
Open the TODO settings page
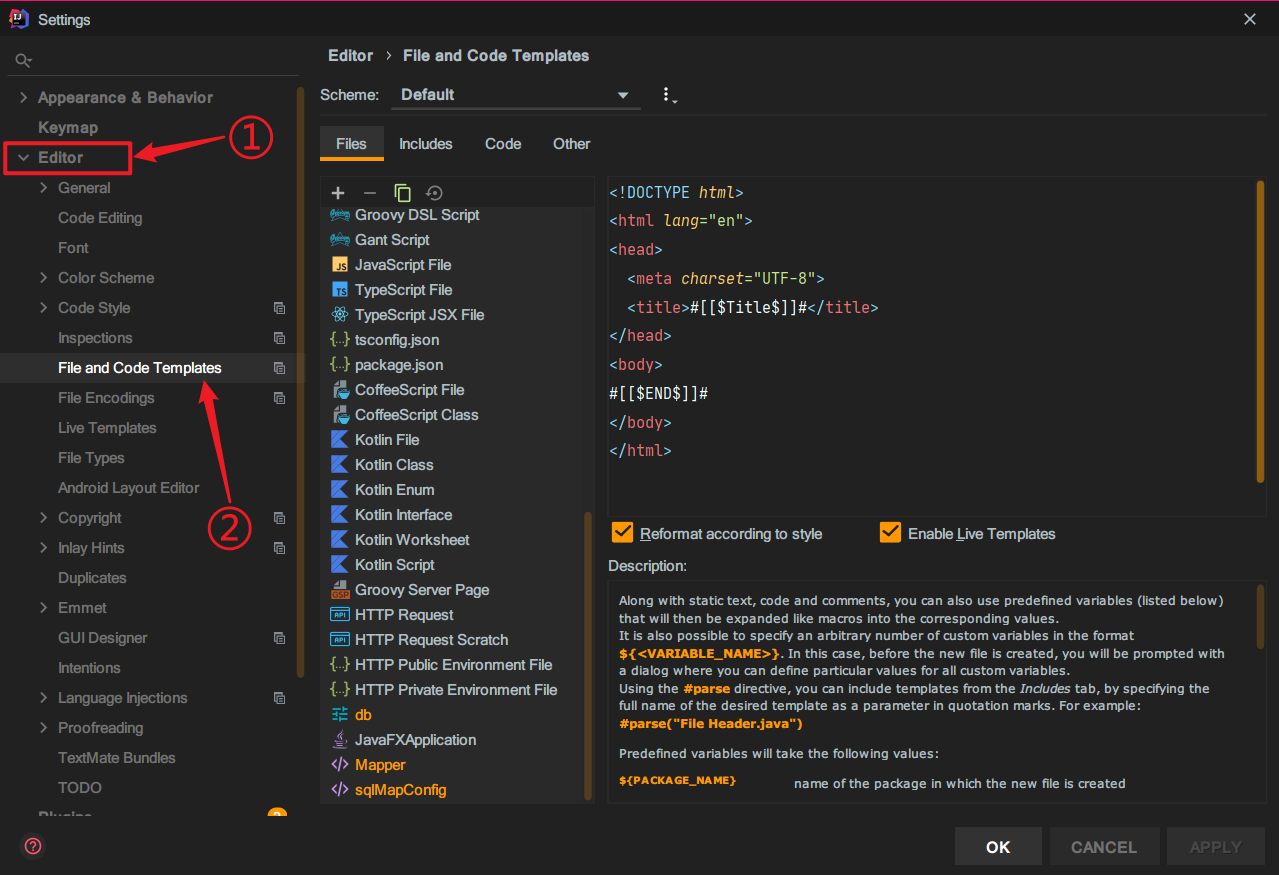80,788
